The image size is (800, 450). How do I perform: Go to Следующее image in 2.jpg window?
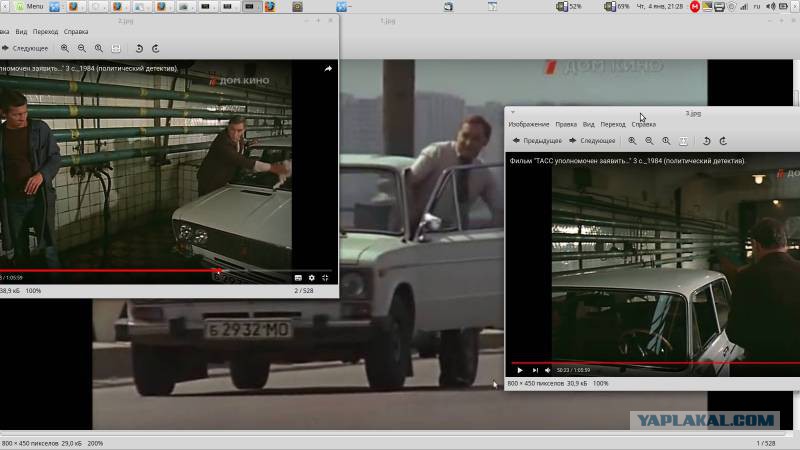24,48
